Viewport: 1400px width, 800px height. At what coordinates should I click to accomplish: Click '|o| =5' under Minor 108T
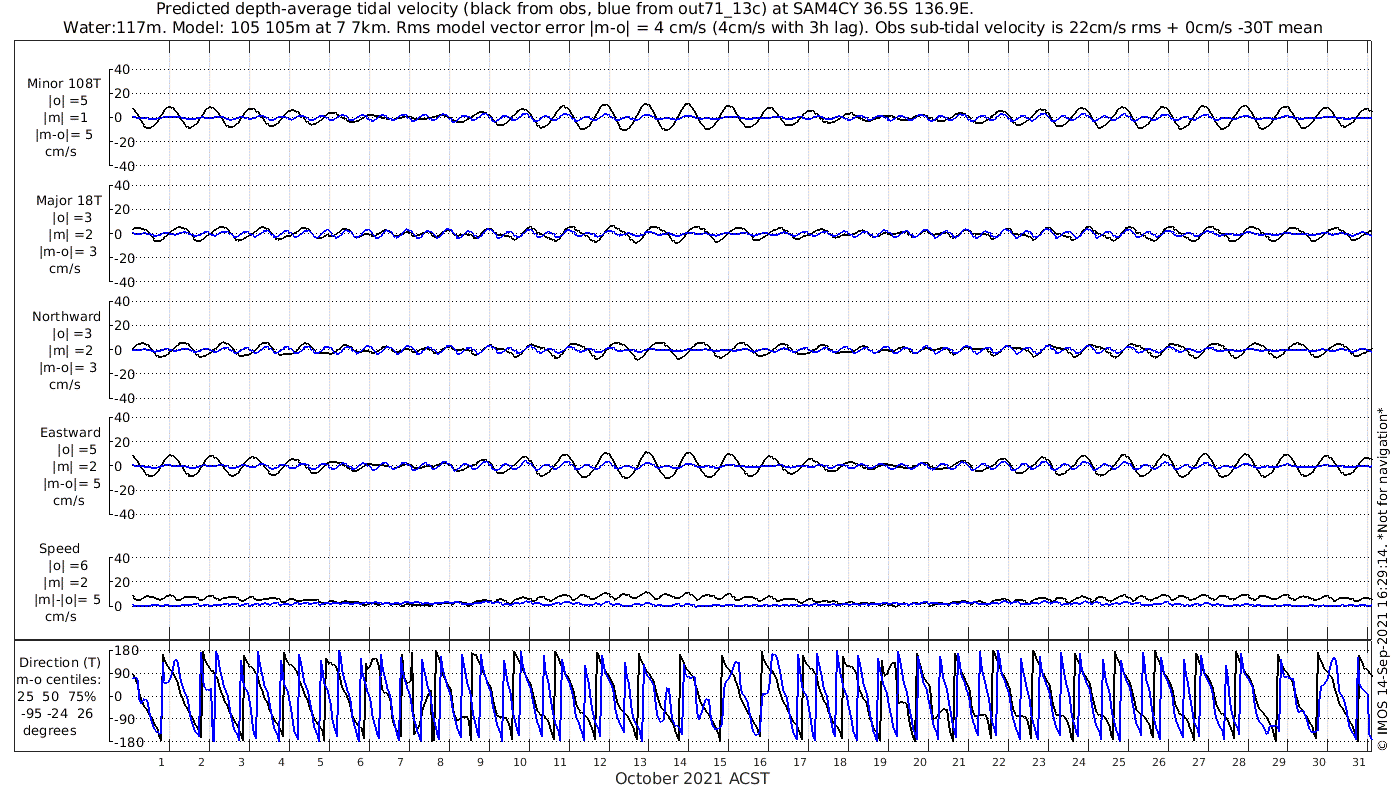point(69,101)
